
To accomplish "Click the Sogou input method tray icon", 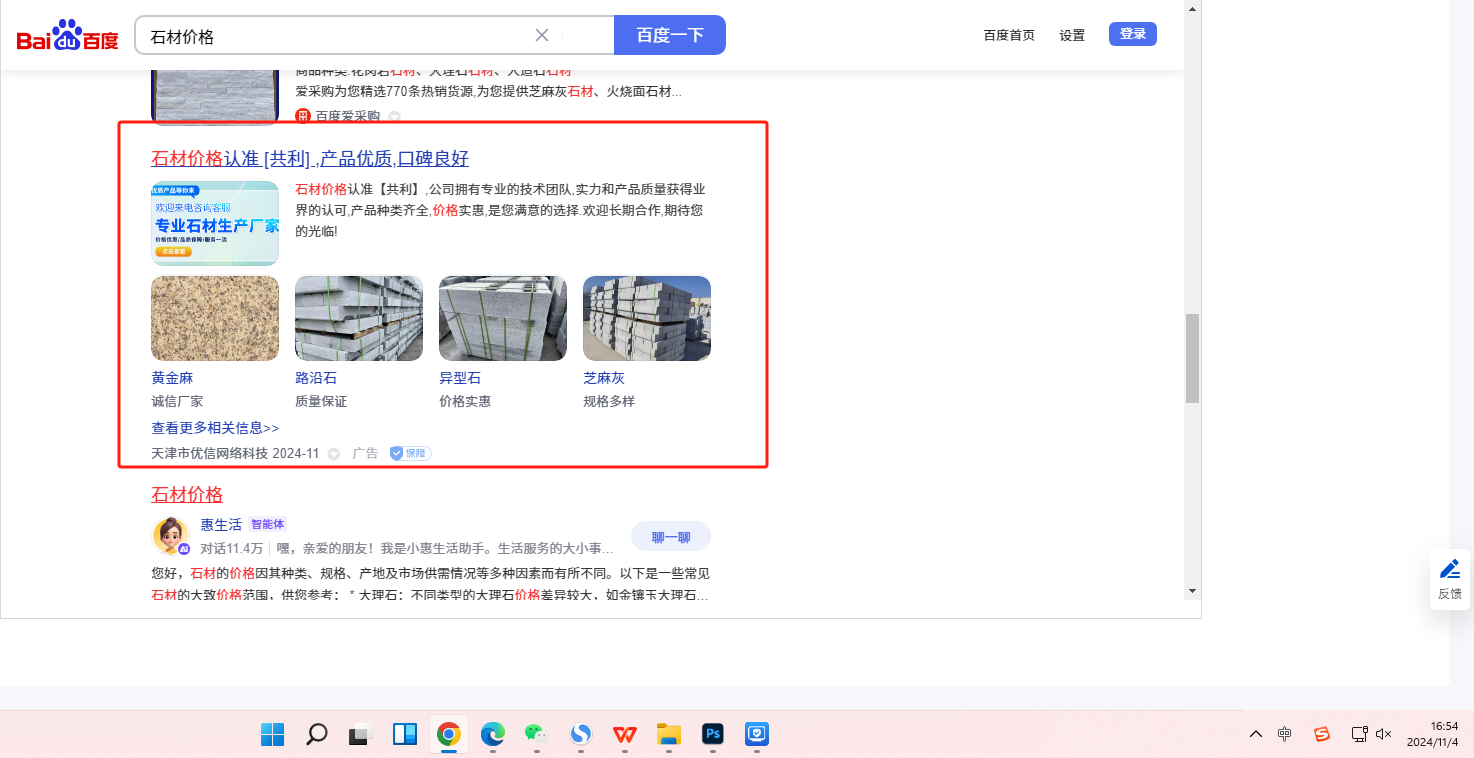I will (1322, 734).
